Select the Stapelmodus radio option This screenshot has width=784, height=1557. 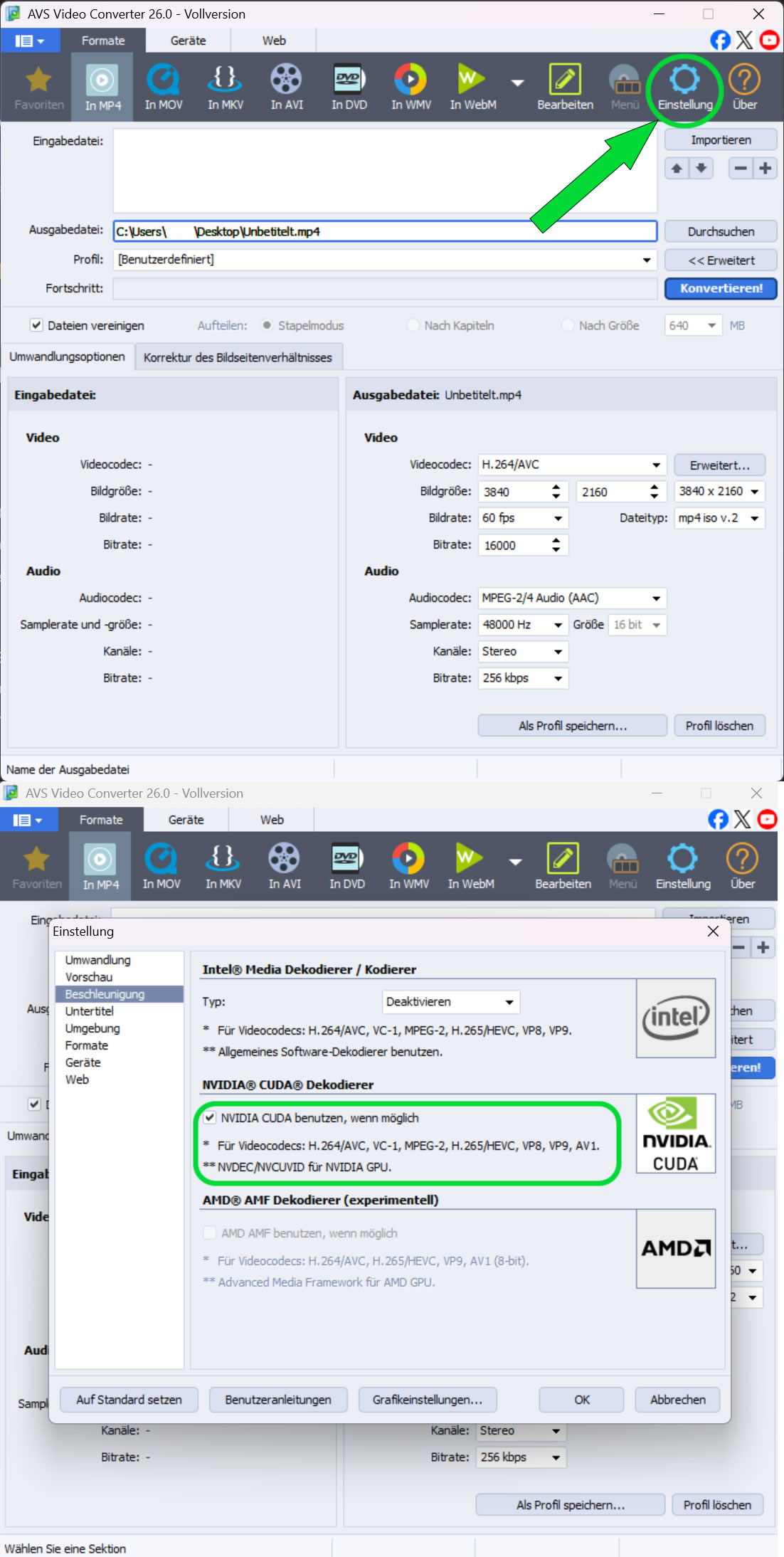267,325
